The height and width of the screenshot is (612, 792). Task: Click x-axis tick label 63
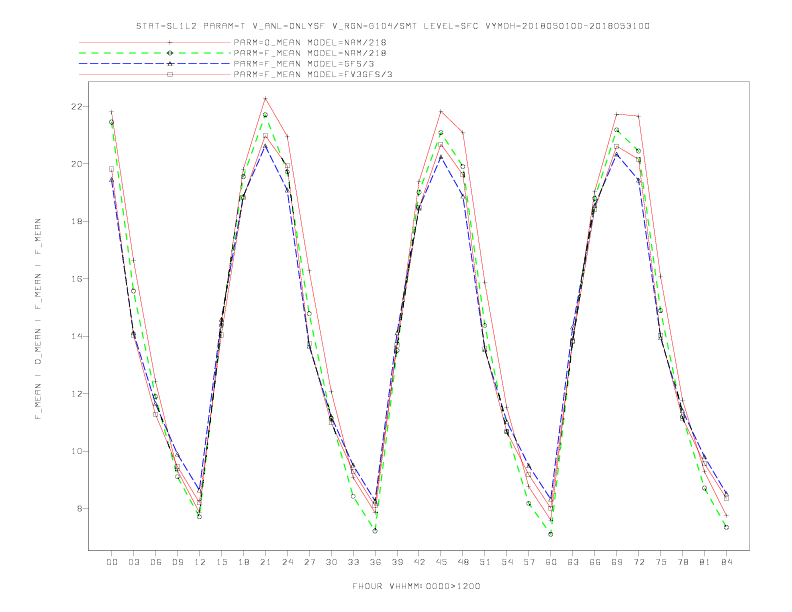coord(573,562)
